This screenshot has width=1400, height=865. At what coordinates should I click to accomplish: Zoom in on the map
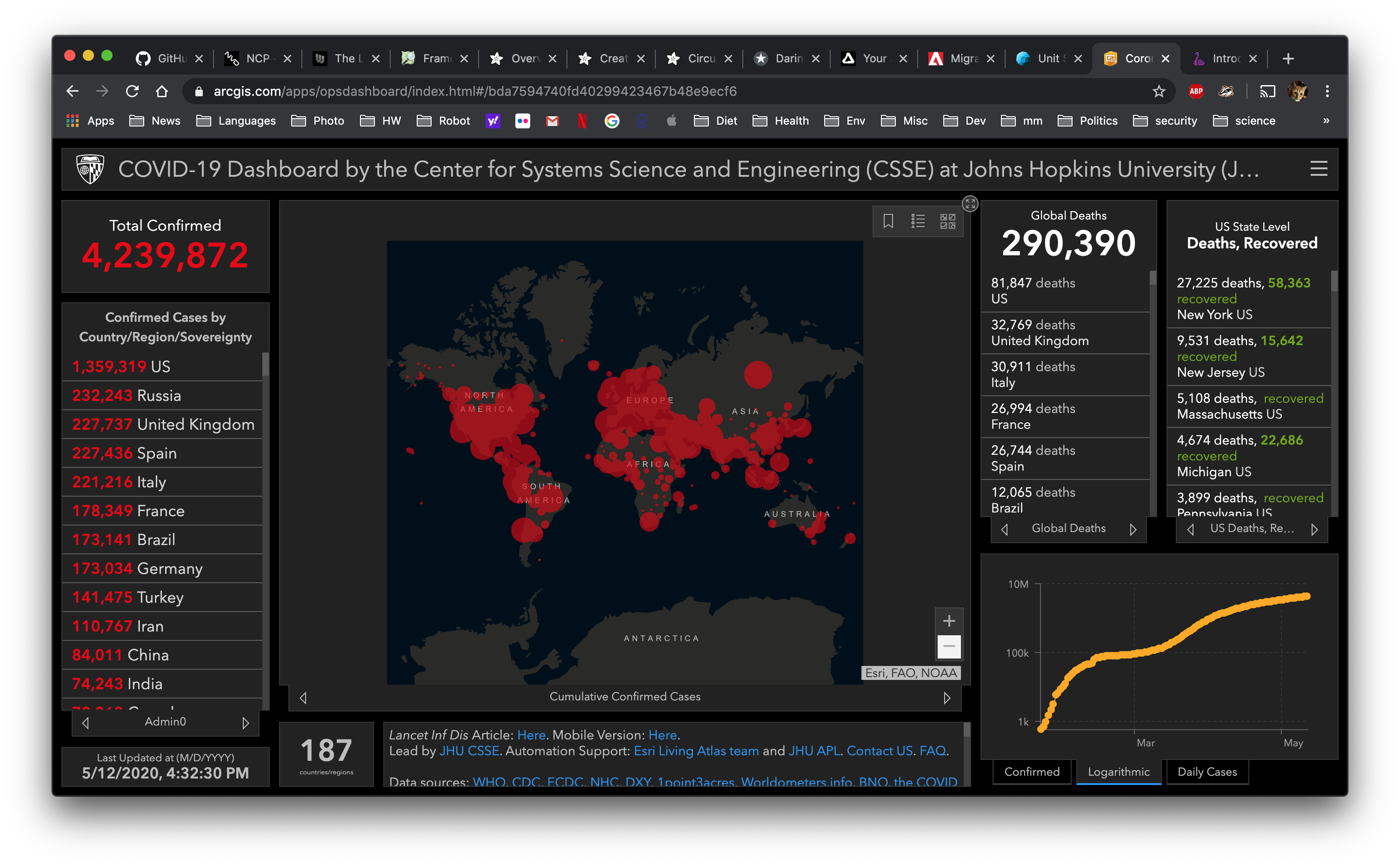click(948, 621)
